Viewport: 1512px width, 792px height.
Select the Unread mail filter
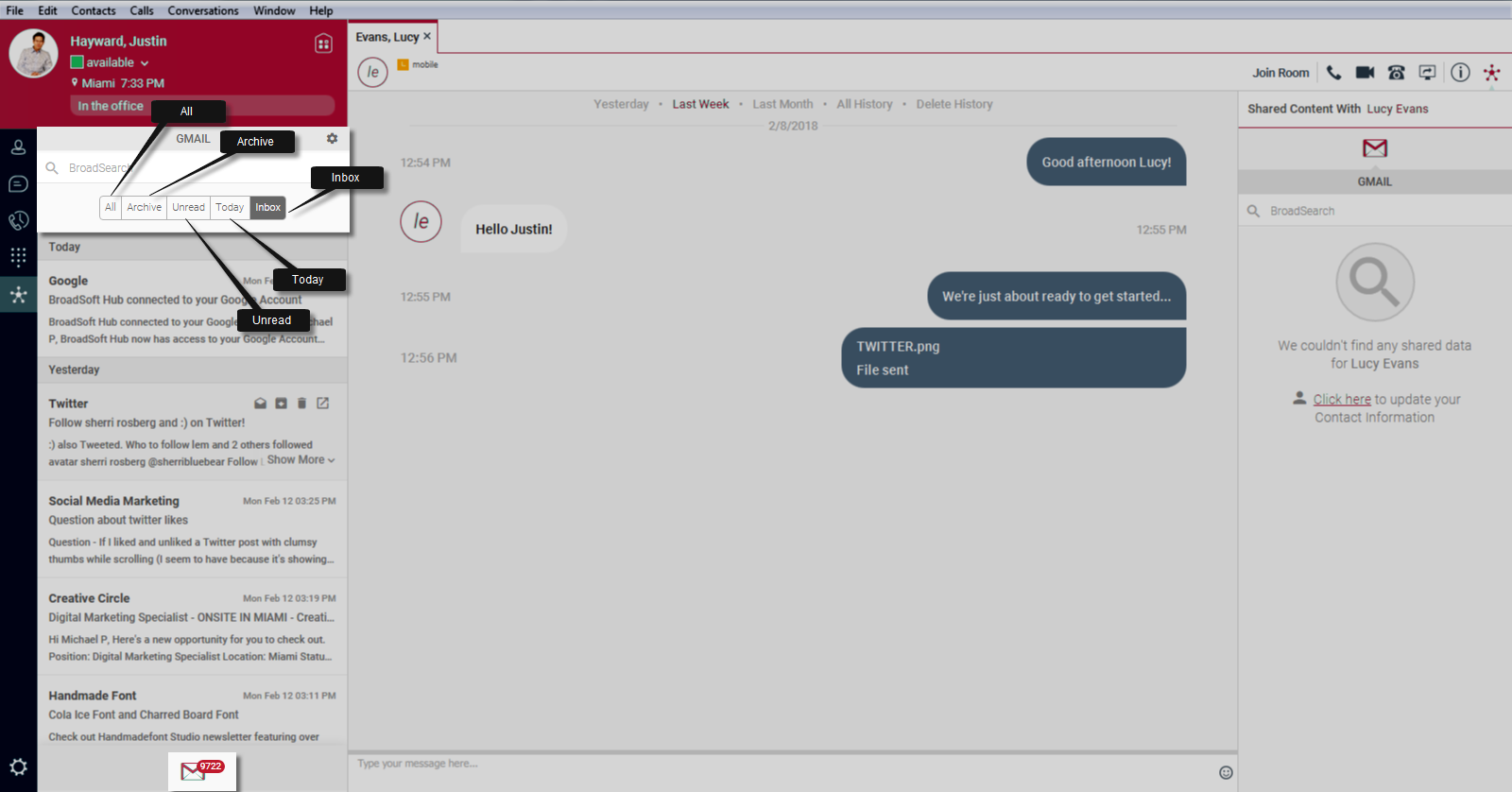[188, 207]
